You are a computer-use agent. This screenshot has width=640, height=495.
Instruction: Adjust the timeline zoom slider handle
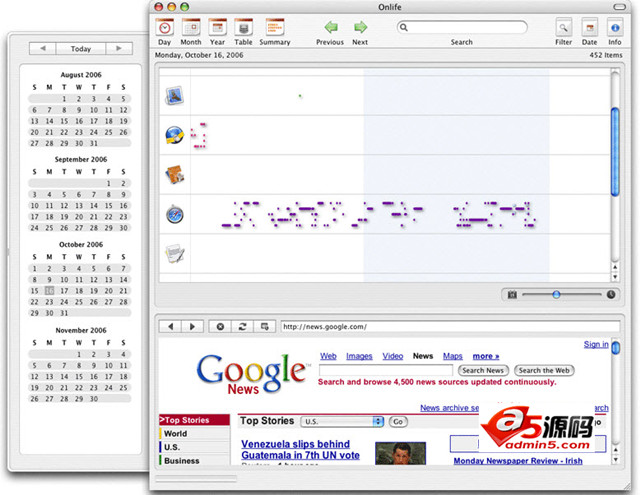tap(556, 294)
